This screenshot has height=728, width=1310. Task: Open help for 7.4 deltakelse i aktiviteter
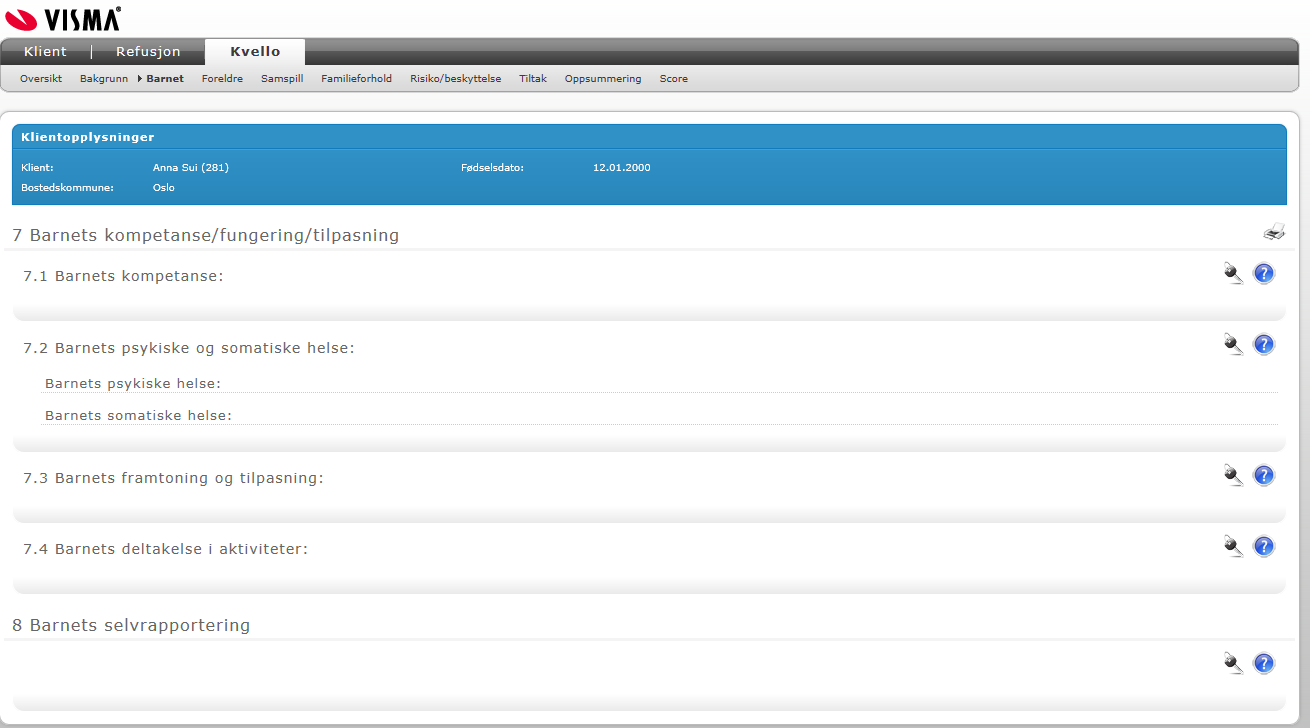pos(1264,546)
